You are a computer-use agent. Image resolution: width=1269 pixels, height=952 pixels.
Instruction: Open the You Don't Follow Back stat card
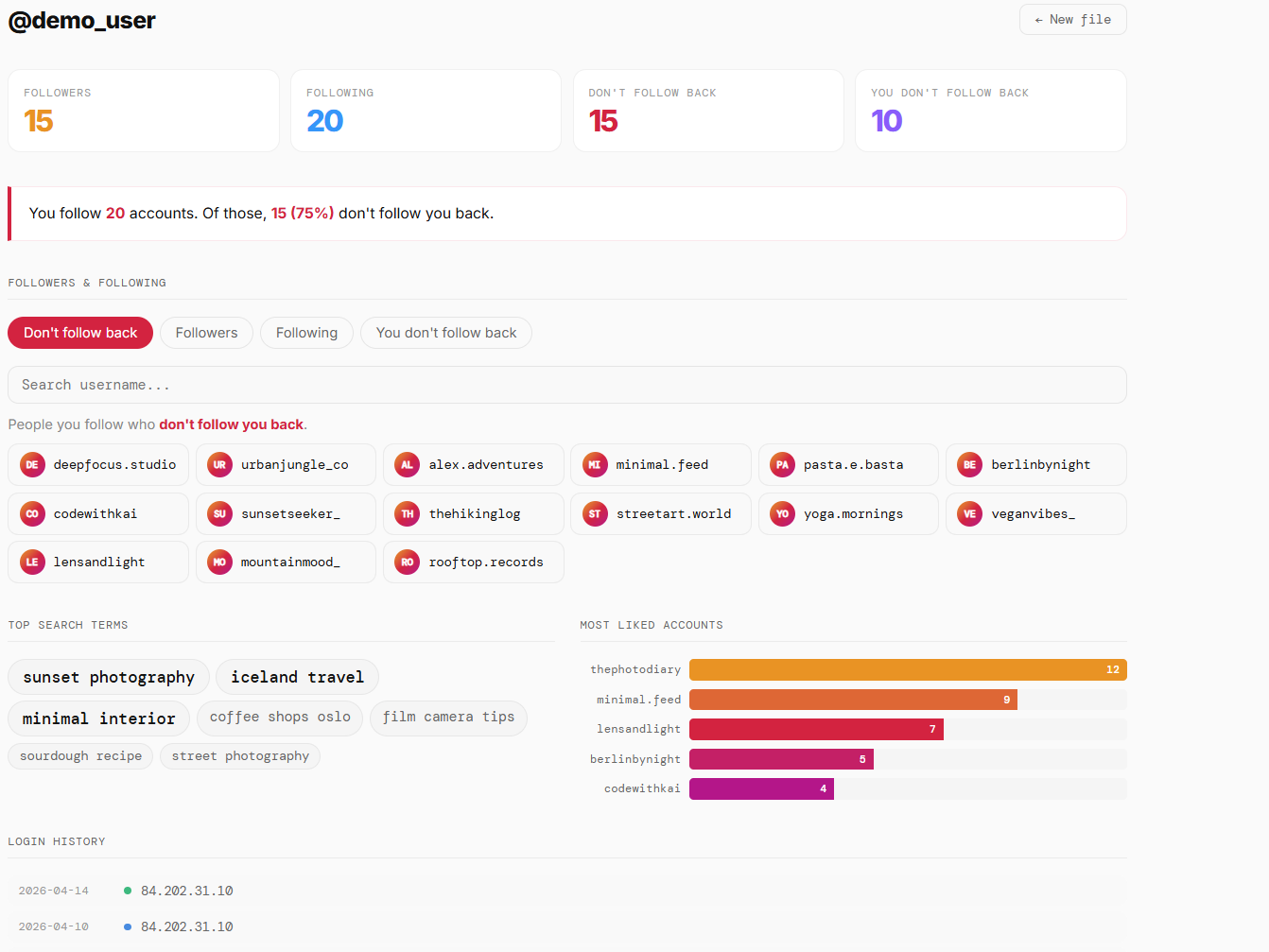(x=991, y=111)
